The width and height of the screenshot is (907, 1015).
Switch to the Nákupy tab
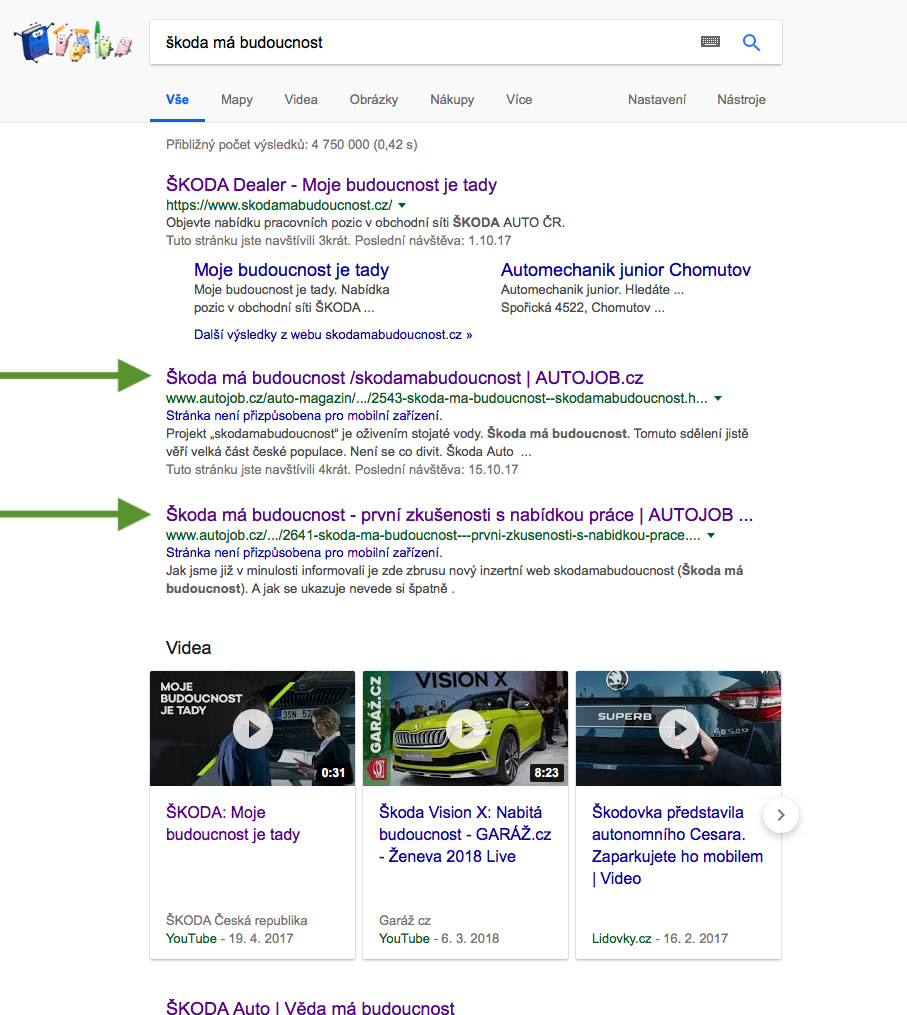(x=452, y=100)
